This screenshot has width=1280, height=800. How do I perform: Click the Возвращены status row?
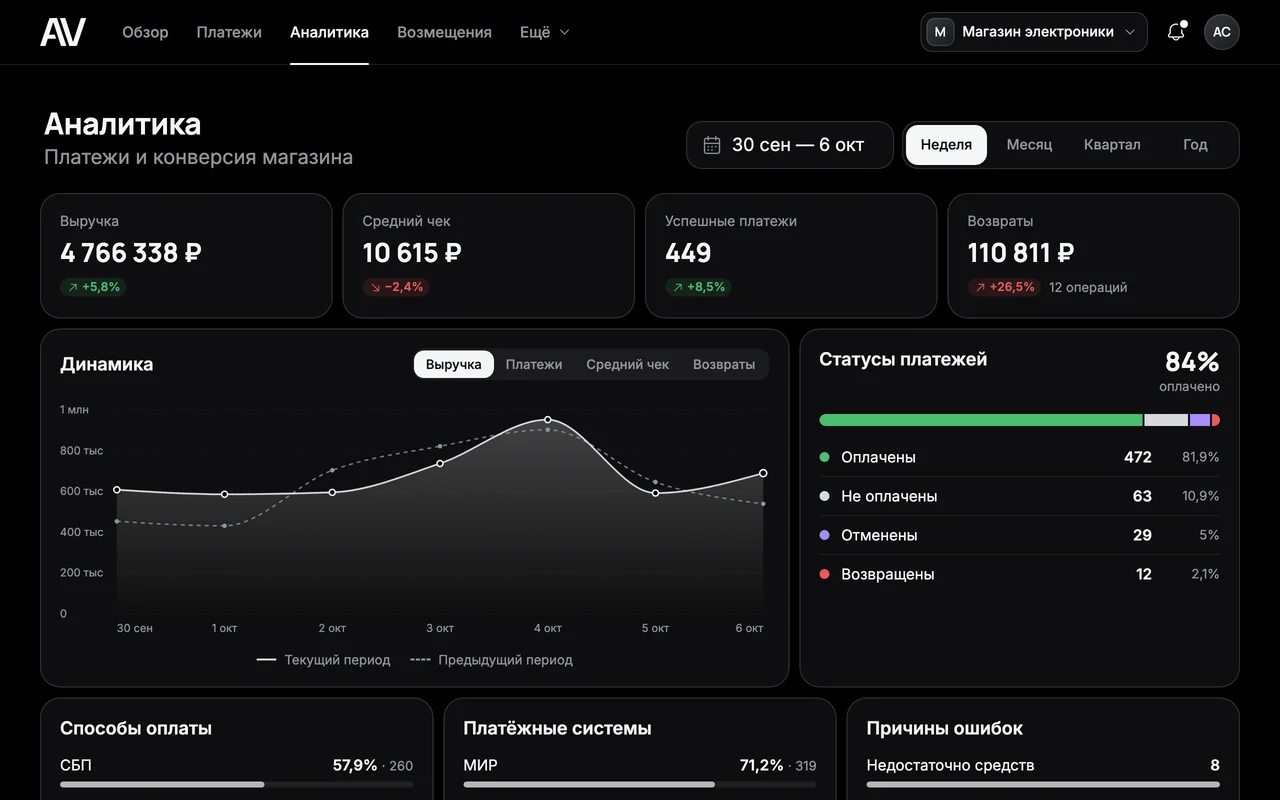(1019, 574)
